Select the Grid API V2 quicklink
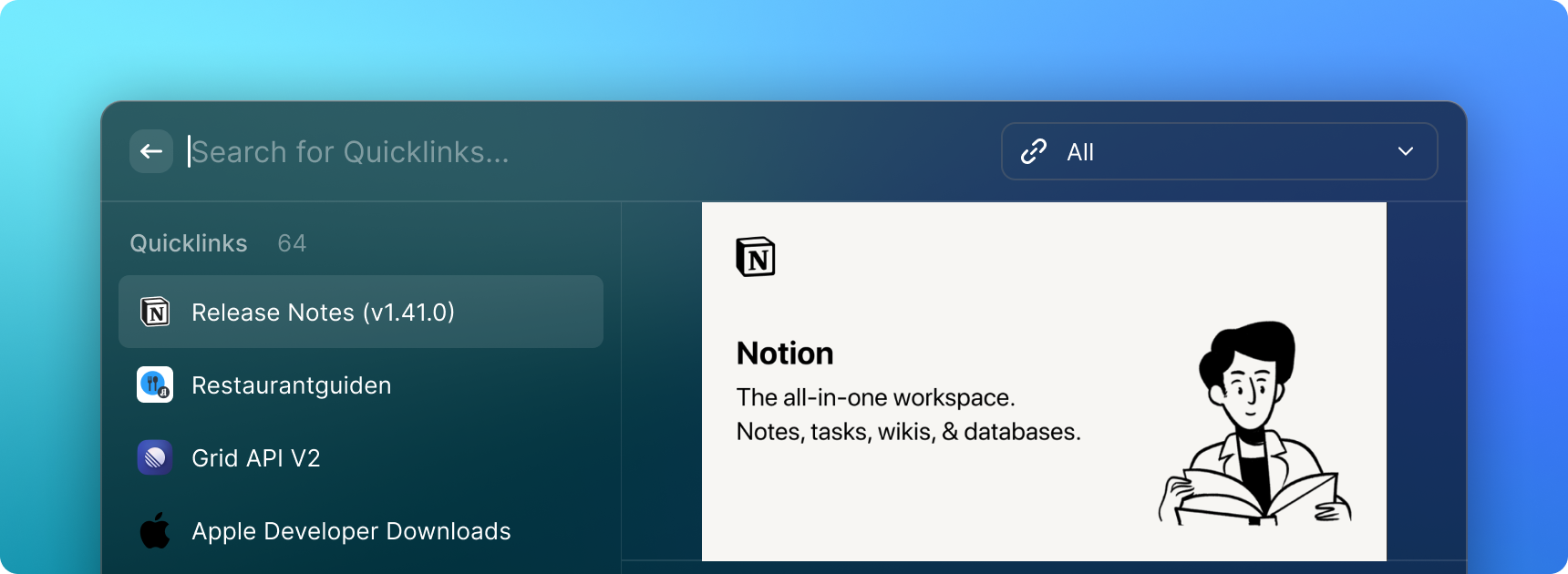This screenshot has height=574, width=1568. pyautogui.click(x=361, y=457)
